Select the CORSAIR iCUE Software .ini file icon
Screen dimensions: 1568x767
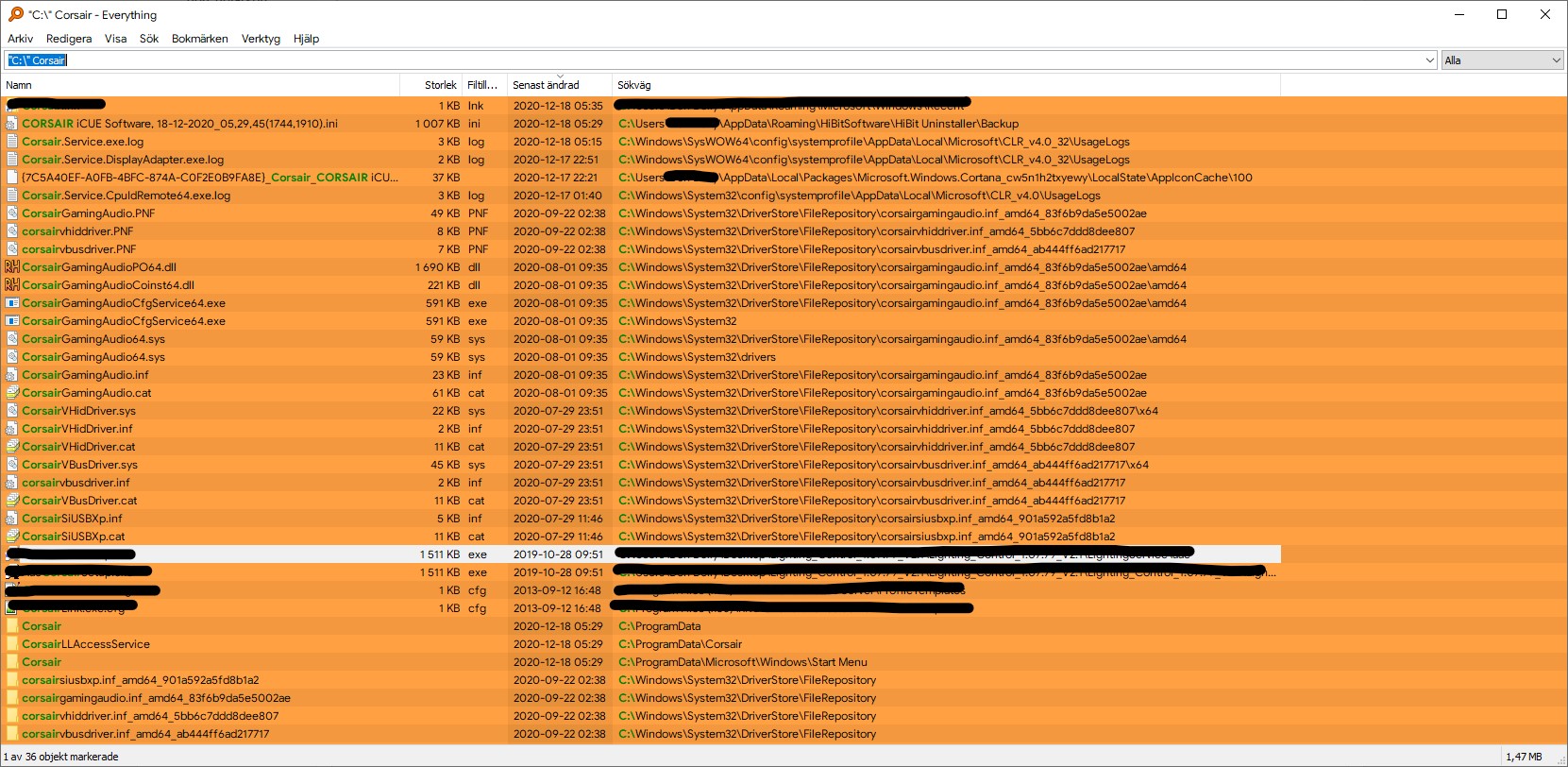pyautogui.click(x=12, y=124)
